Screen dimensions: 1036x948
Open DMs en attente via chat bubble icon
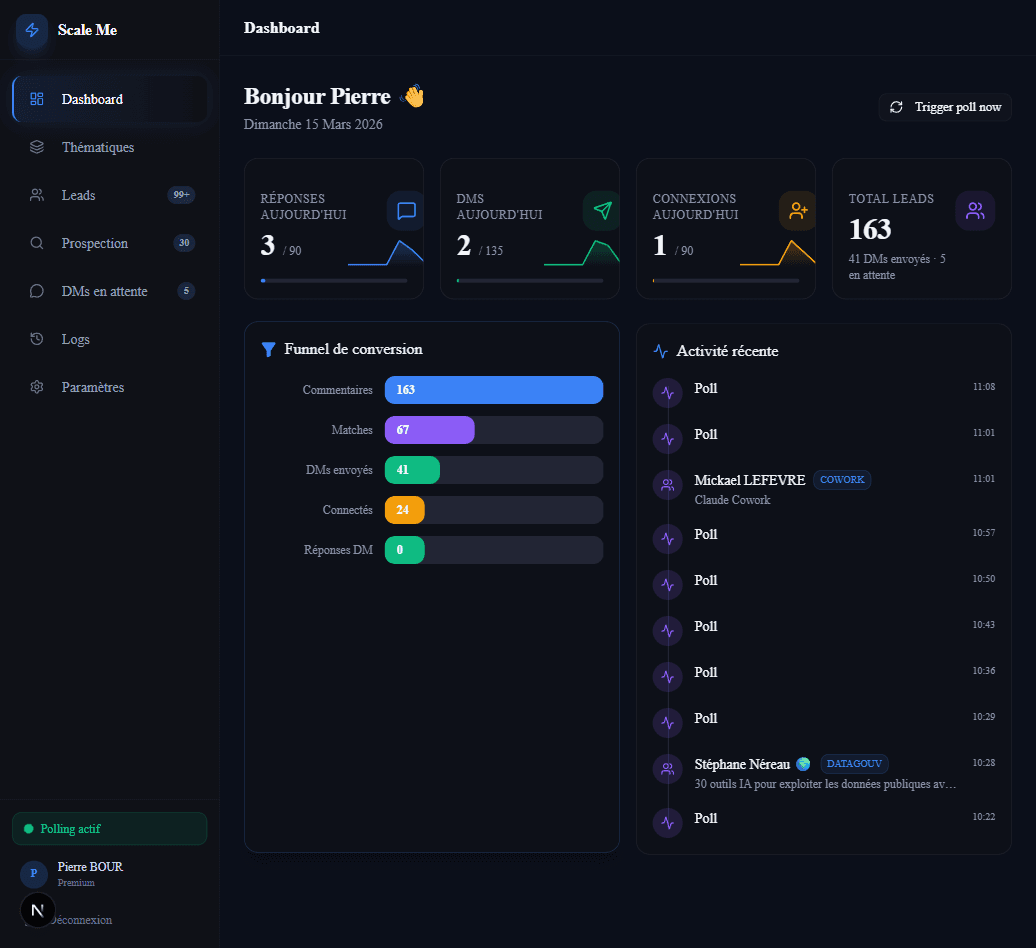[36, 290]
